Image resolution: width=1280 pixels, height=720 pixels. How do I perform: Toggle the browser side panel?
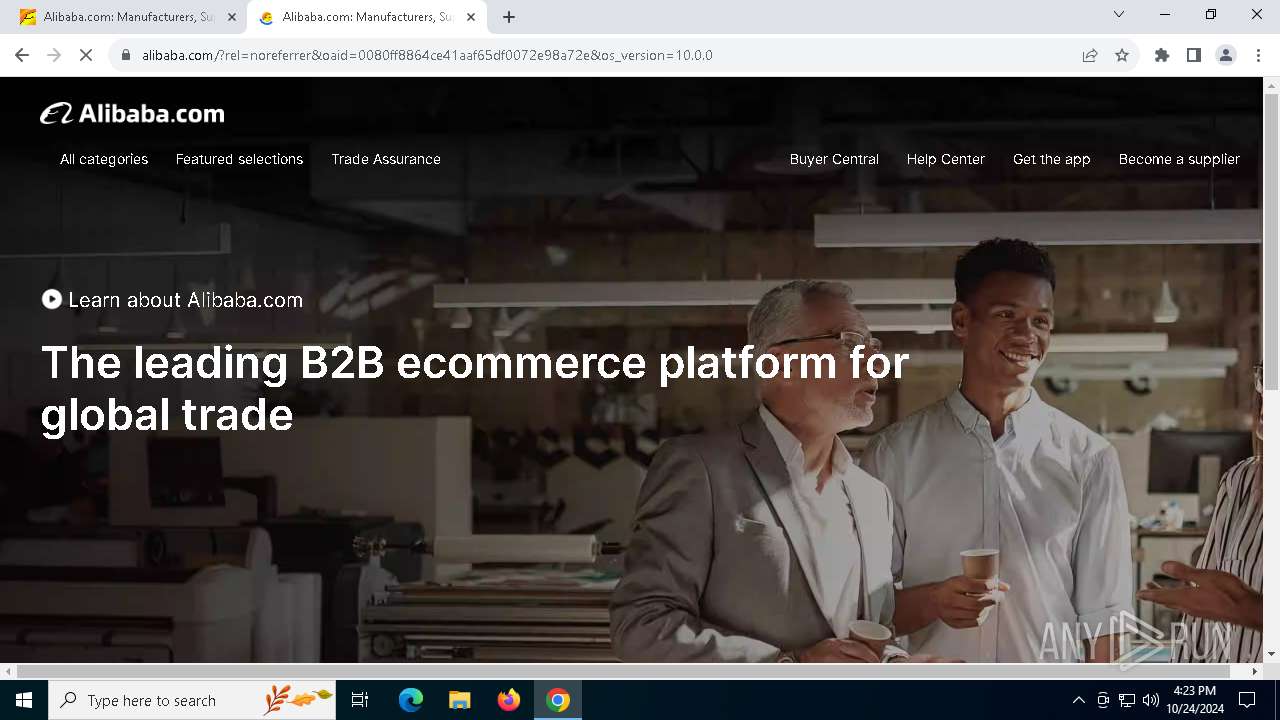(1194, 55)
